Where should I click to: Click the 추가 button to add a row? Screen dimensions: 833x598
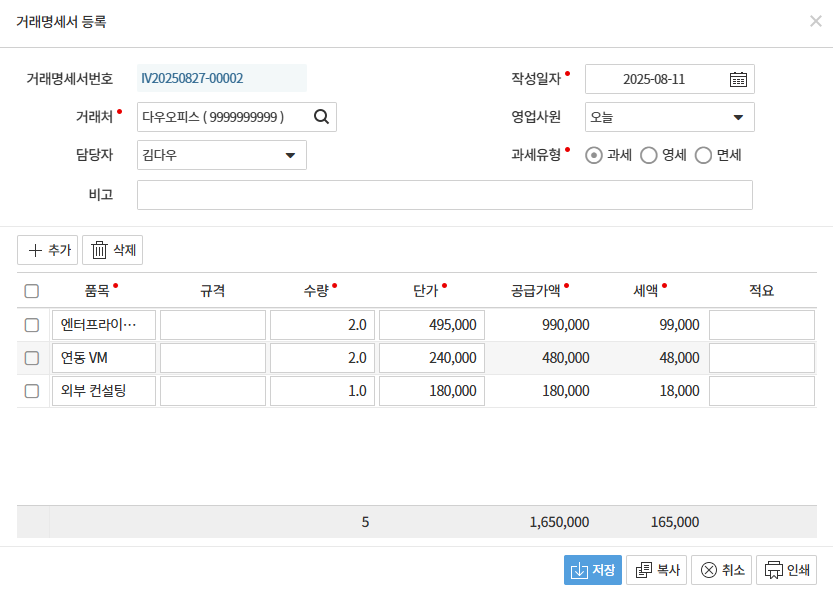[x=48, y=250]
